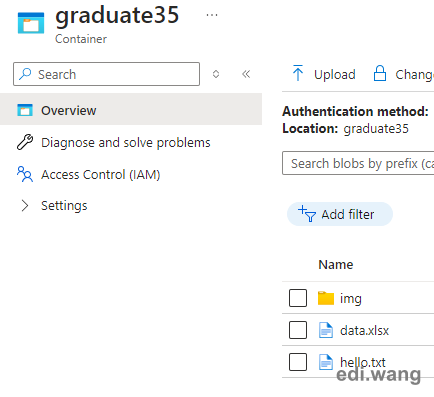Click the lock icon for Change access
Screen dimensions: 434x397
[380, 73]
